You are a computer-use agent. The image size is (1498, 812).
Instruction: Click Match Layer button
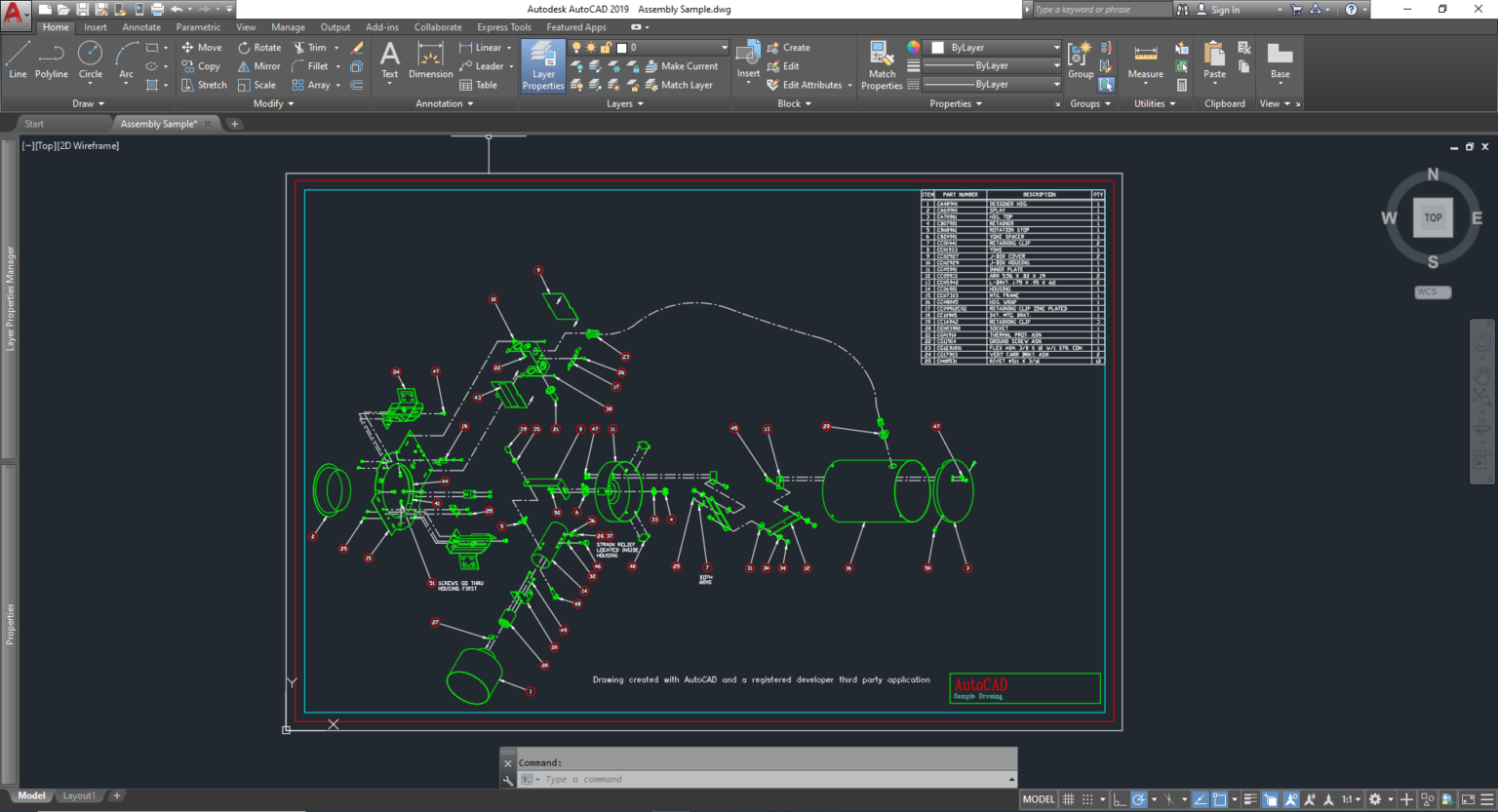(x=678, y=85)
